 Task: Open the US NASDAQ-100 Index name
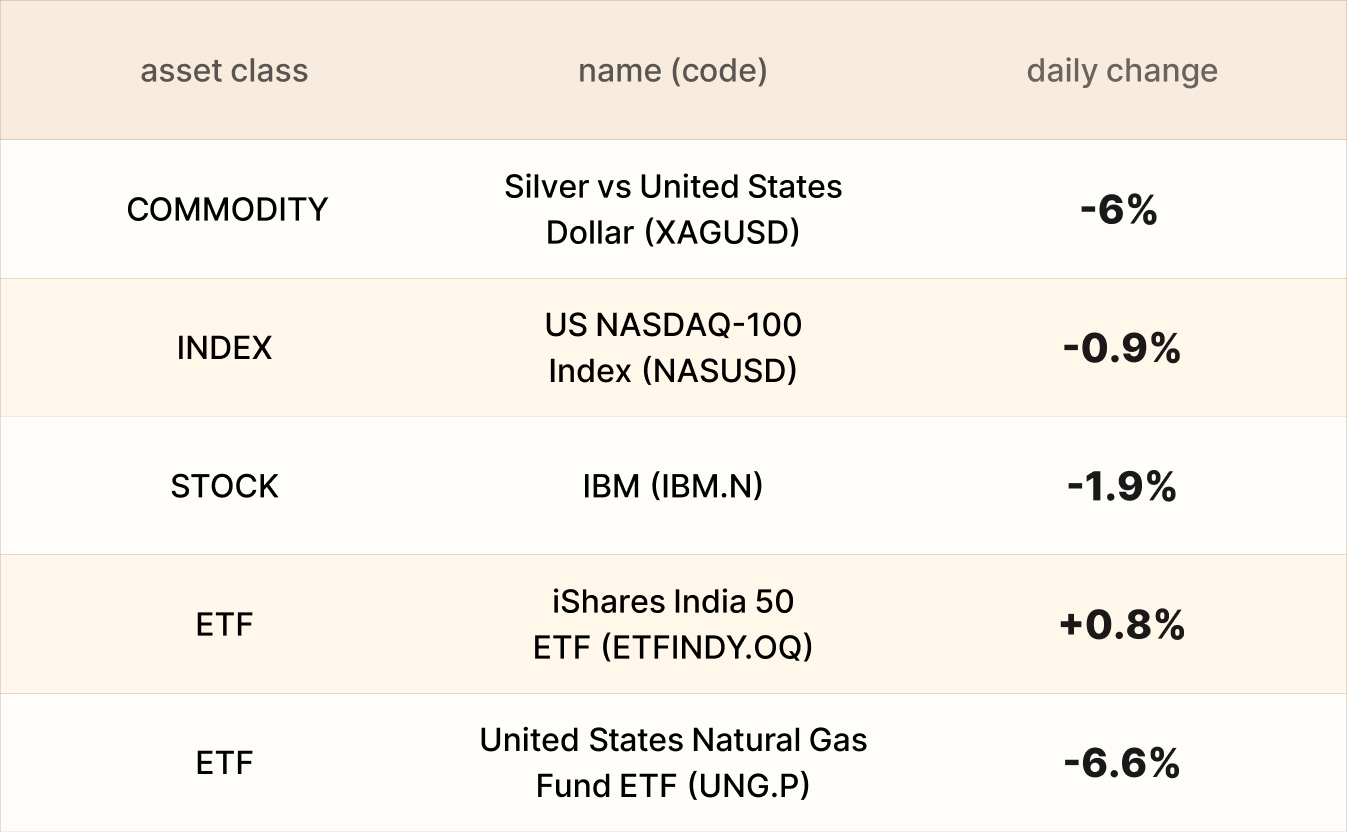[673, 347]
